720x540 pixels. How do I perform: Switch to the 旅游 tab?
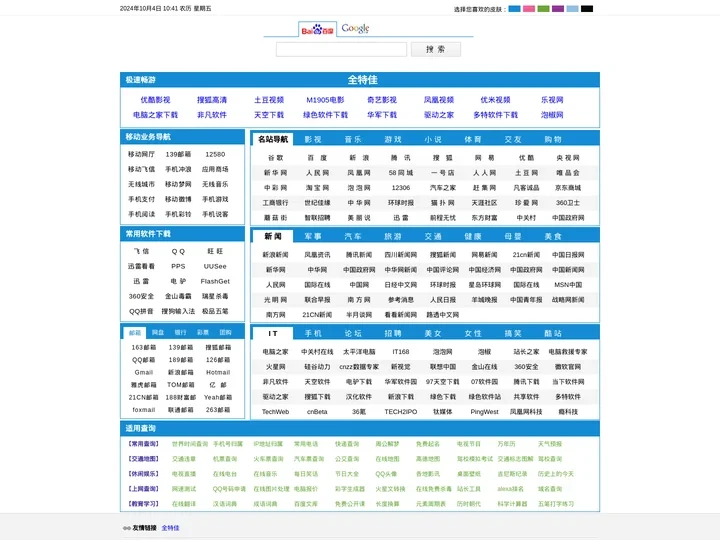(x=393, y=236)
